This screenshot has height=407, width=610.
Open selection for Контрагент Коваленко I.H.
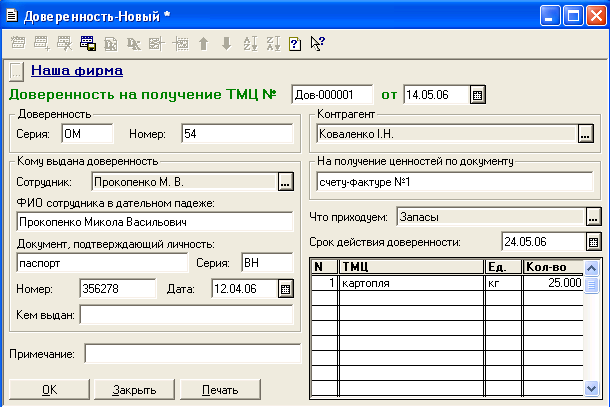[586, 133]
